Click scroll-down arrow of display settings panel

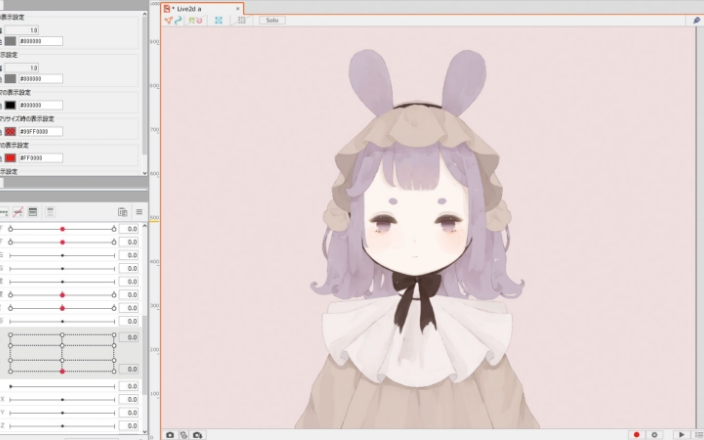pos(145,173)
